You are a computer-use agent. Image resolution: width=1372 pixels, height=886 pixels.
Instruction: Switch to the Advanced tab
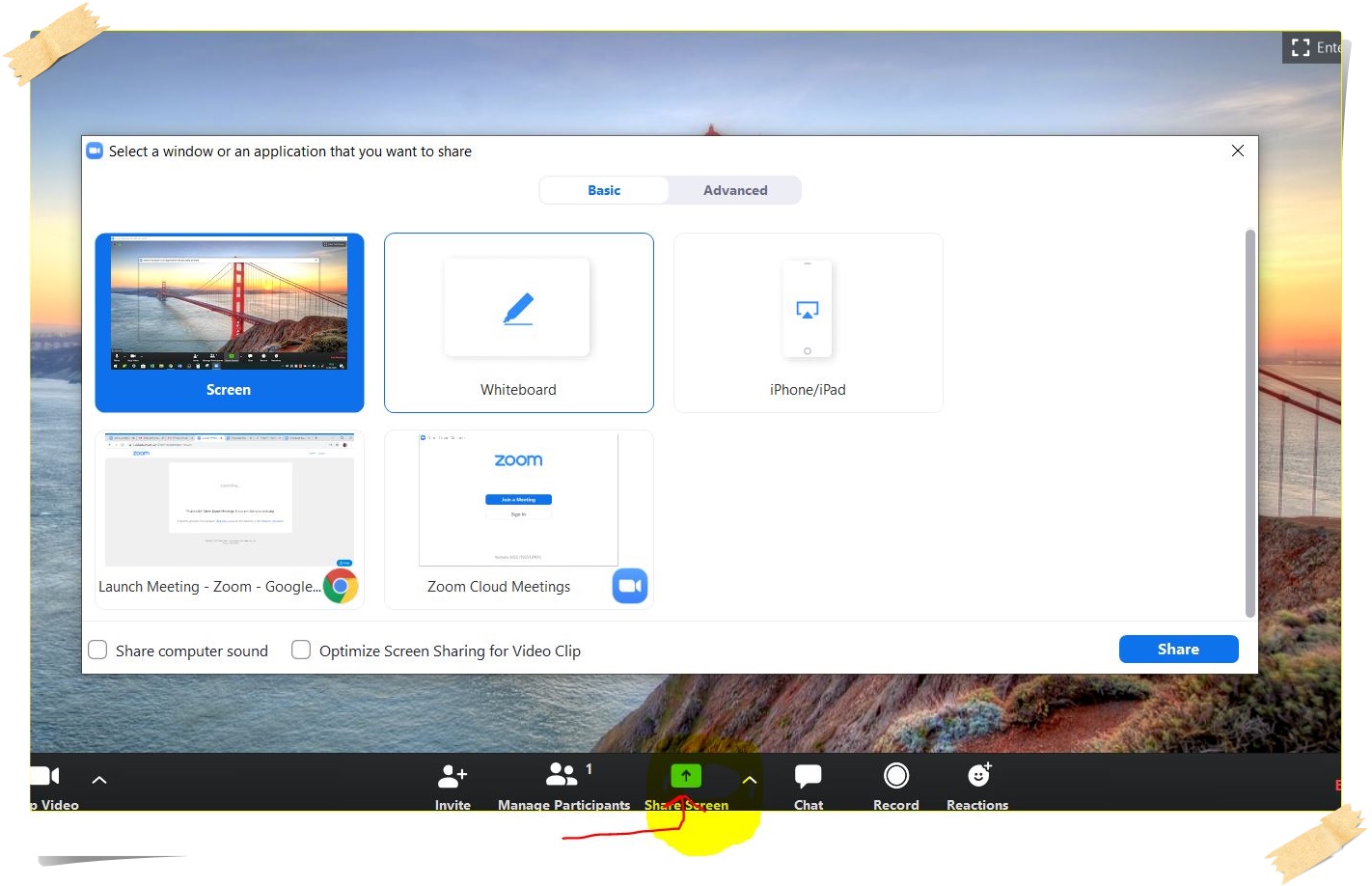(735, 190)
